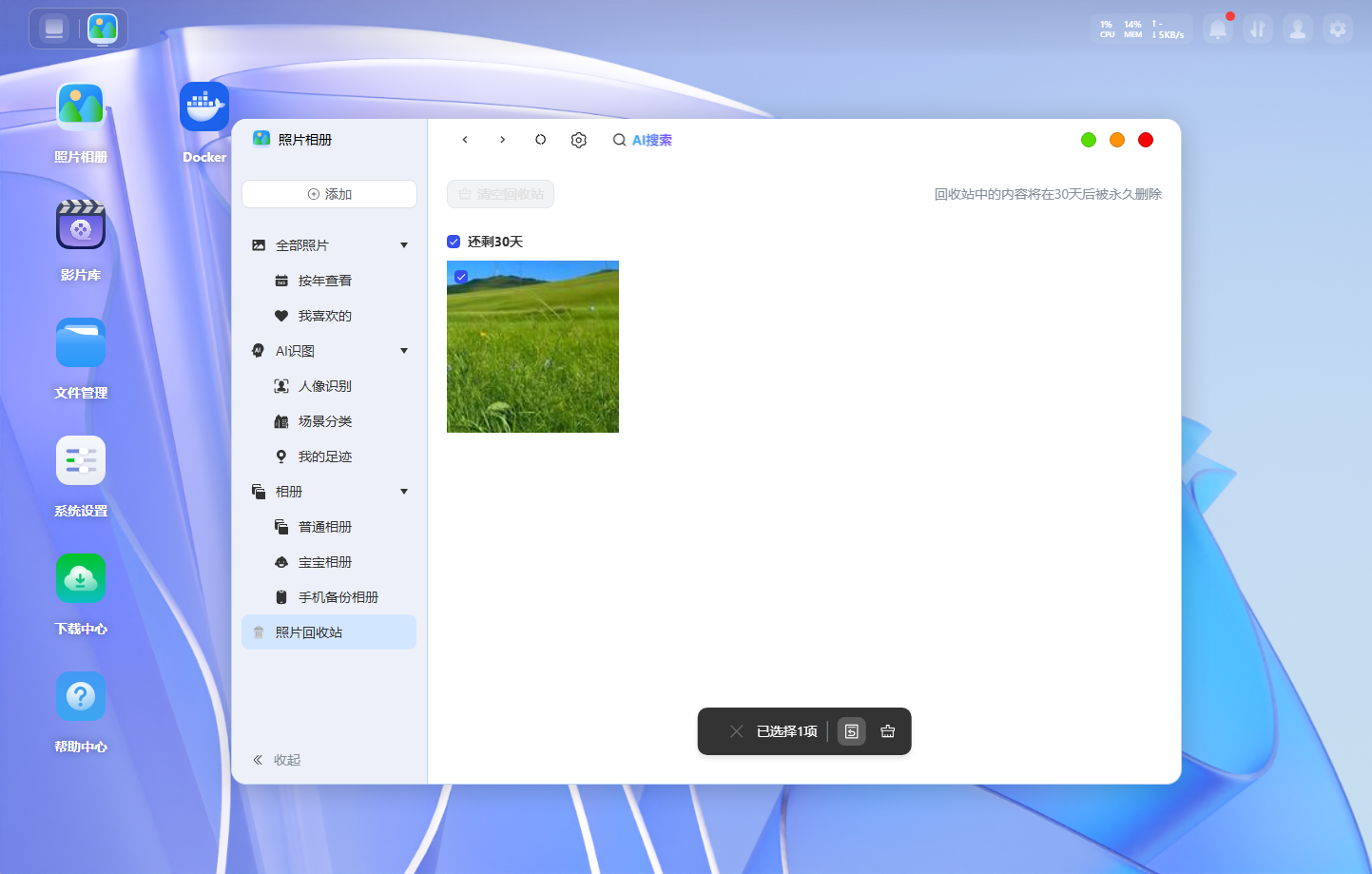This screenshot has width=1372, height=874.
Task: Open the CPU and MEM status widget
Action: [1142, 29]
